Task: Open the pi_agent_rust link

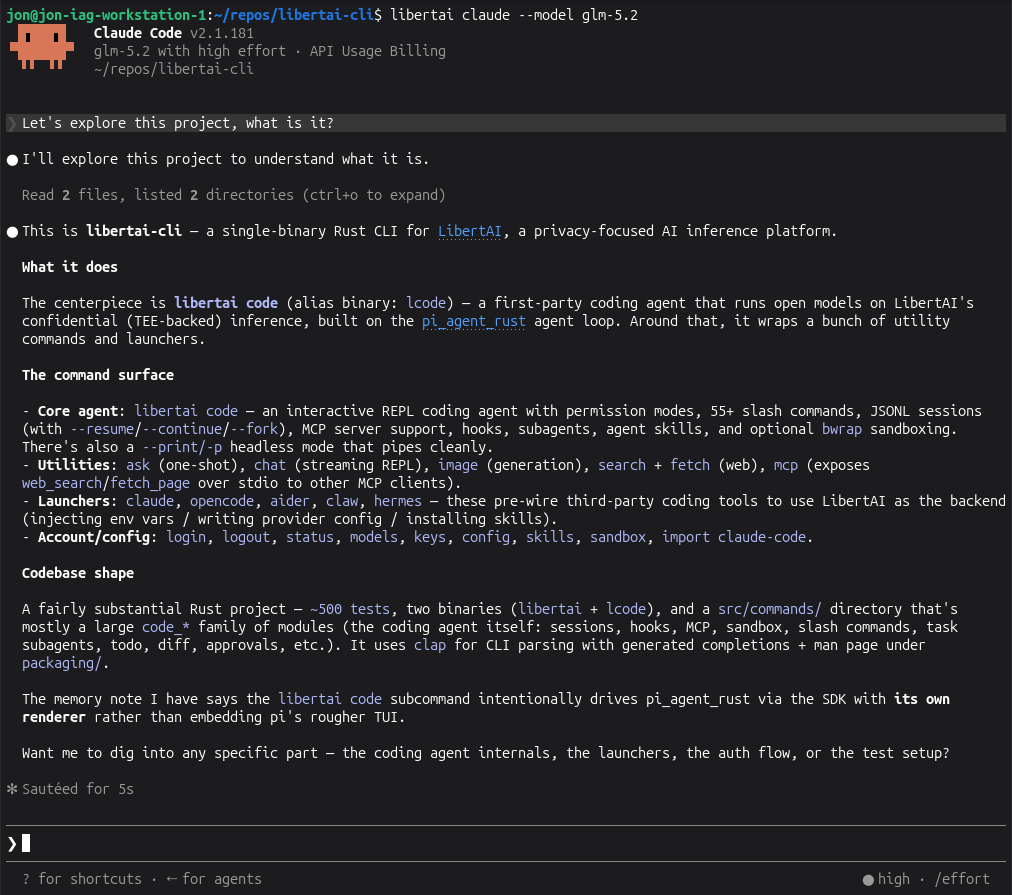Action: coord(473,321)
